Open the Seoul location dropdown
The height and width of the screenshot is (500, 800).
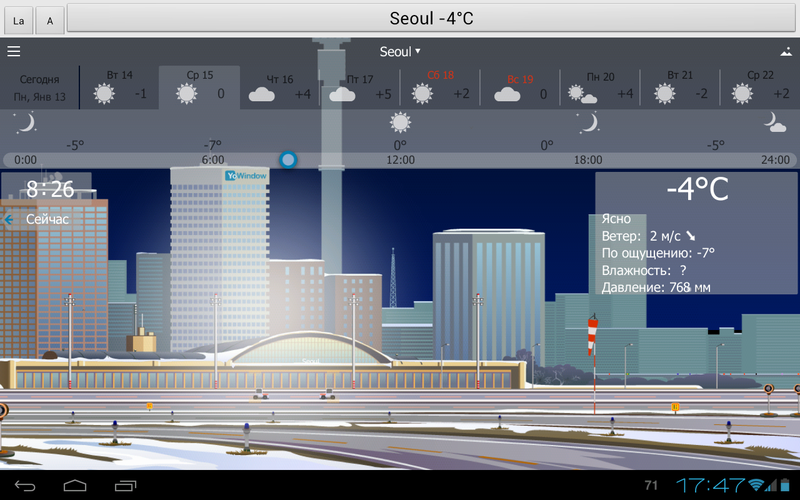[x=399, y=52]
